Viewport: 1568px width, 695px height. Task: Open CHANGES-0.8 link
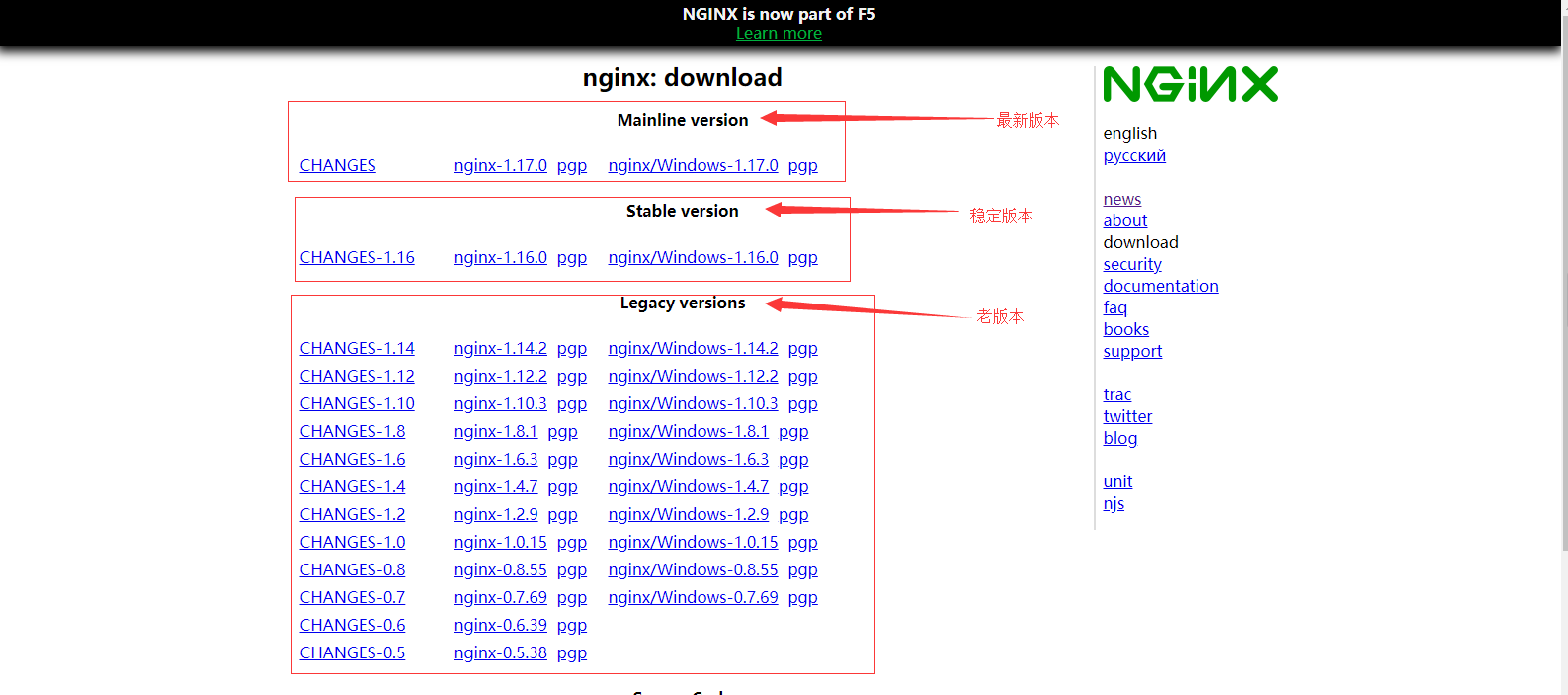(x=353, y=569)
